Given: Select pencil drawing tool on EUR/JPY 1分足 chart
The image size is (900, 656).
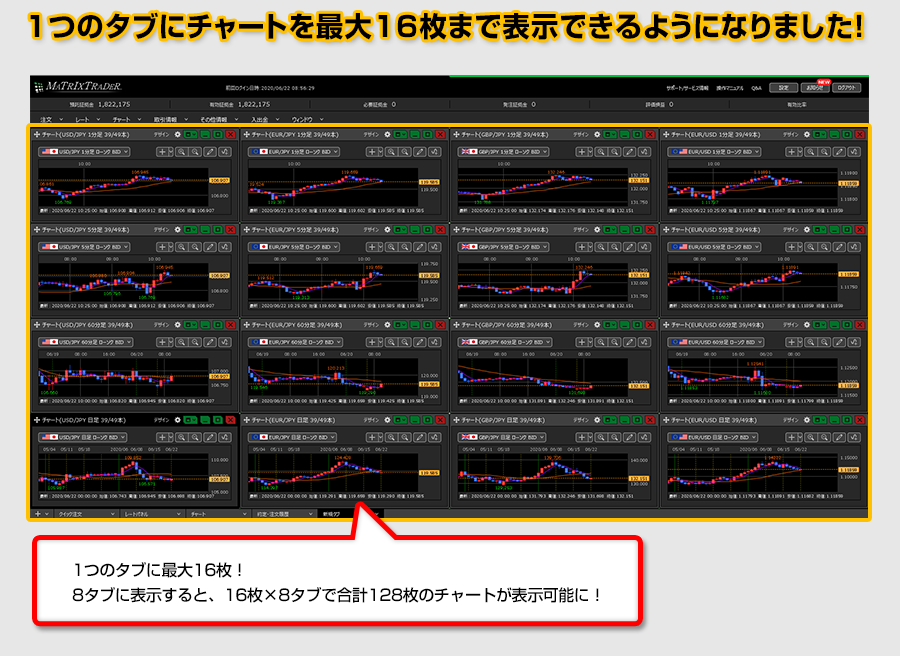Looking at the screenshot, I should [x=420, y=152].
